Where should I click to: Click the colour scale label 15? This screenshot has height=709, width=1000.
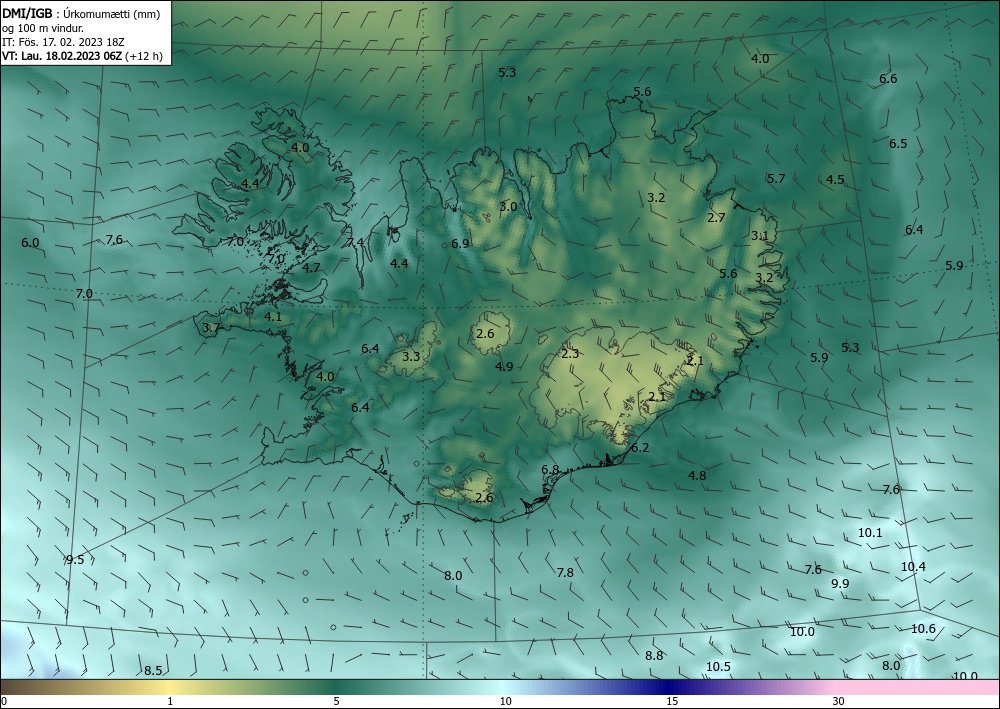672,701
